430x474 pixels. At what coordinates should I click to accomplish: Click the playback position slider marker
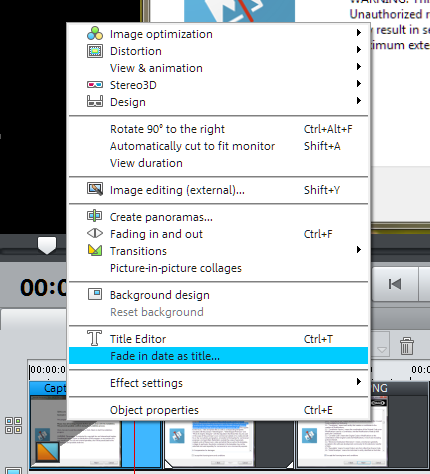click(x=47, y=246)
